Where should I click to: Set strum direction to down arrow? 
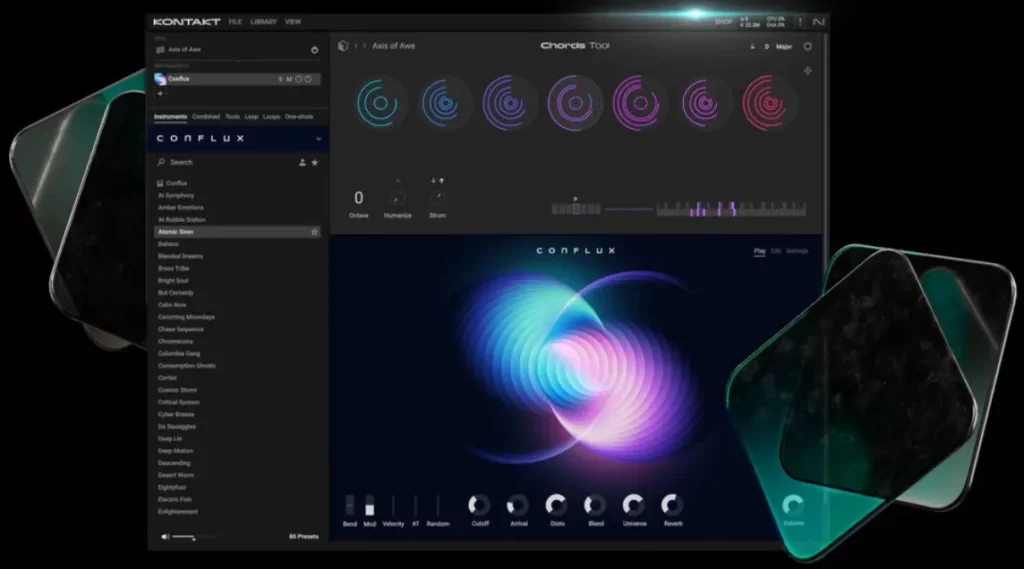tap(433, 181)
